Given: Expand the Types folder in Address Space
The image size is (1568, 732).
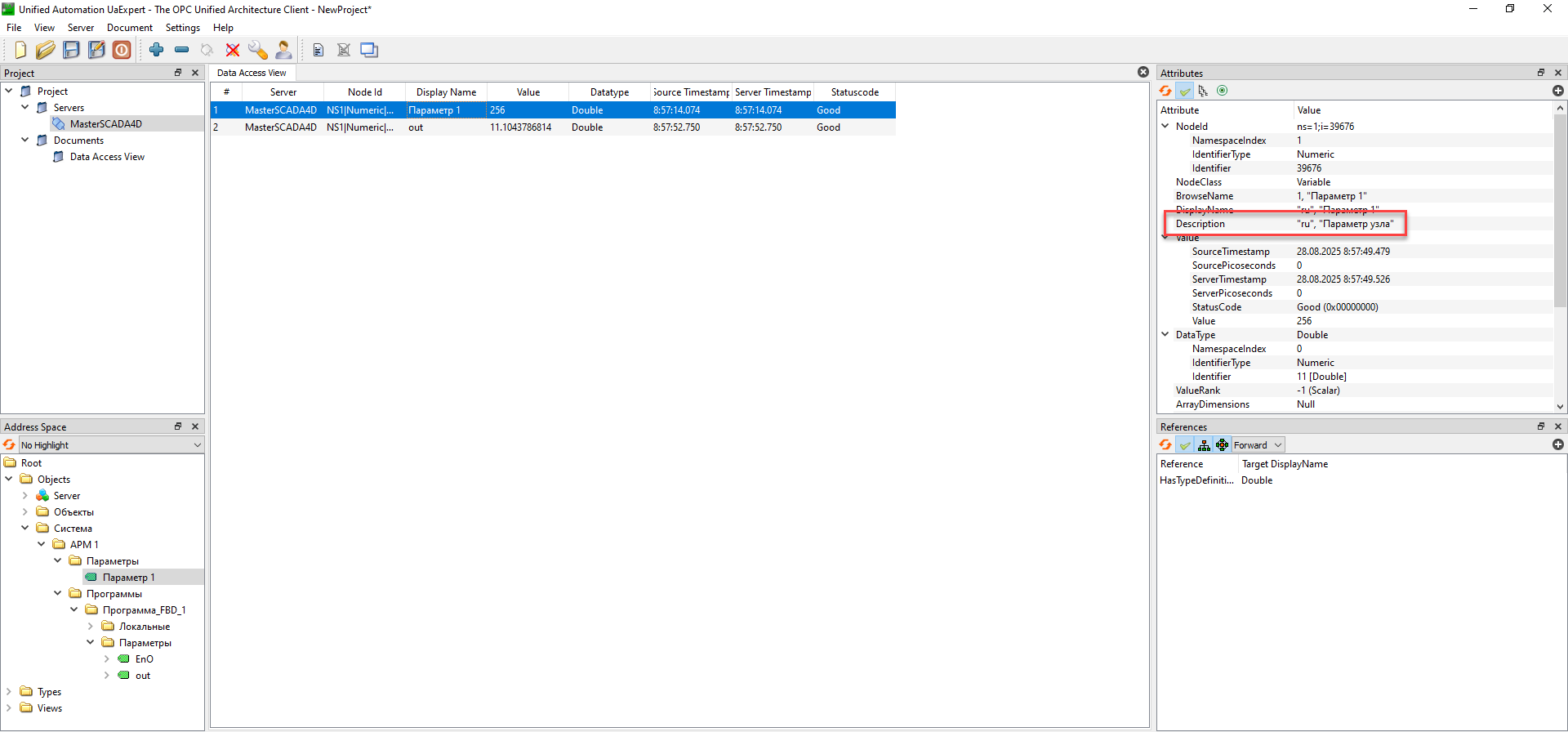Looking at the screenshot, I should (x=9, y=691).
